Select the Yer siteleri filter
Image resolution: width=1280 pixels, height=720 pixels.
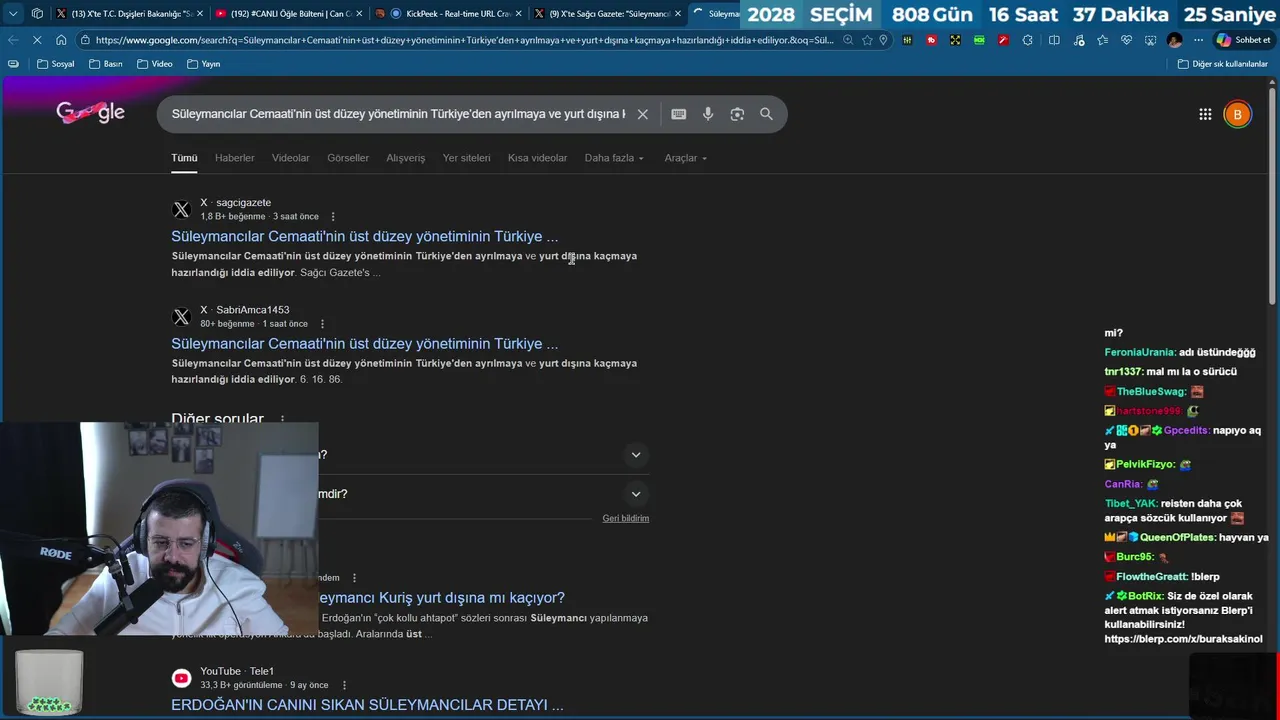pyautogui.click(x=467, y=158)
